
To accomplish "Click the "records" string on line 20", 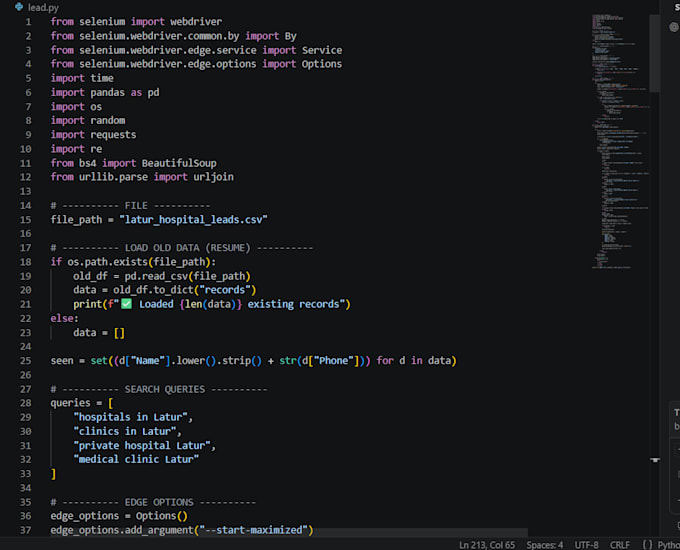I will [225, 290].
